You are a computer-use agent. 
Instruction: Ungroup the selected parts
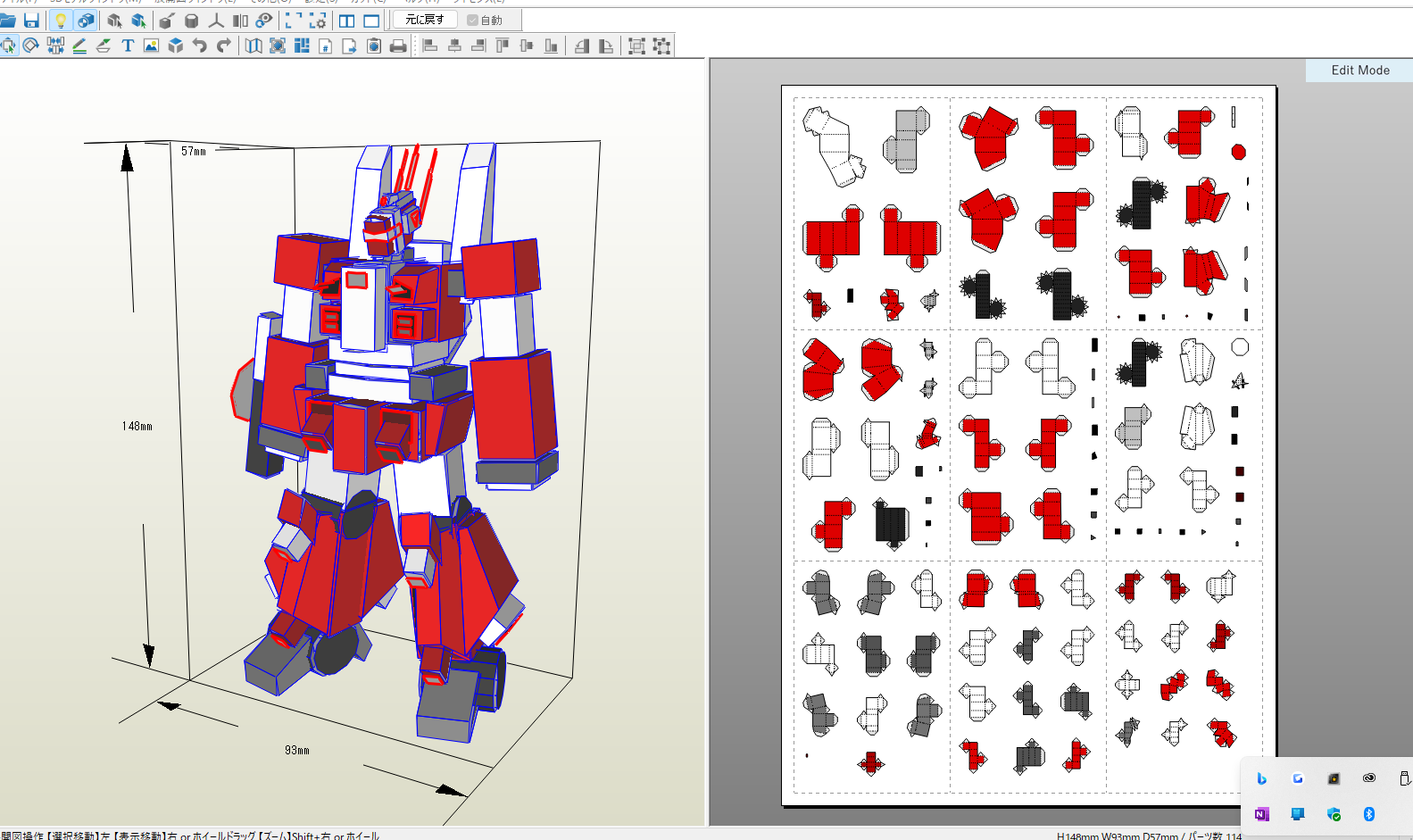661,46
